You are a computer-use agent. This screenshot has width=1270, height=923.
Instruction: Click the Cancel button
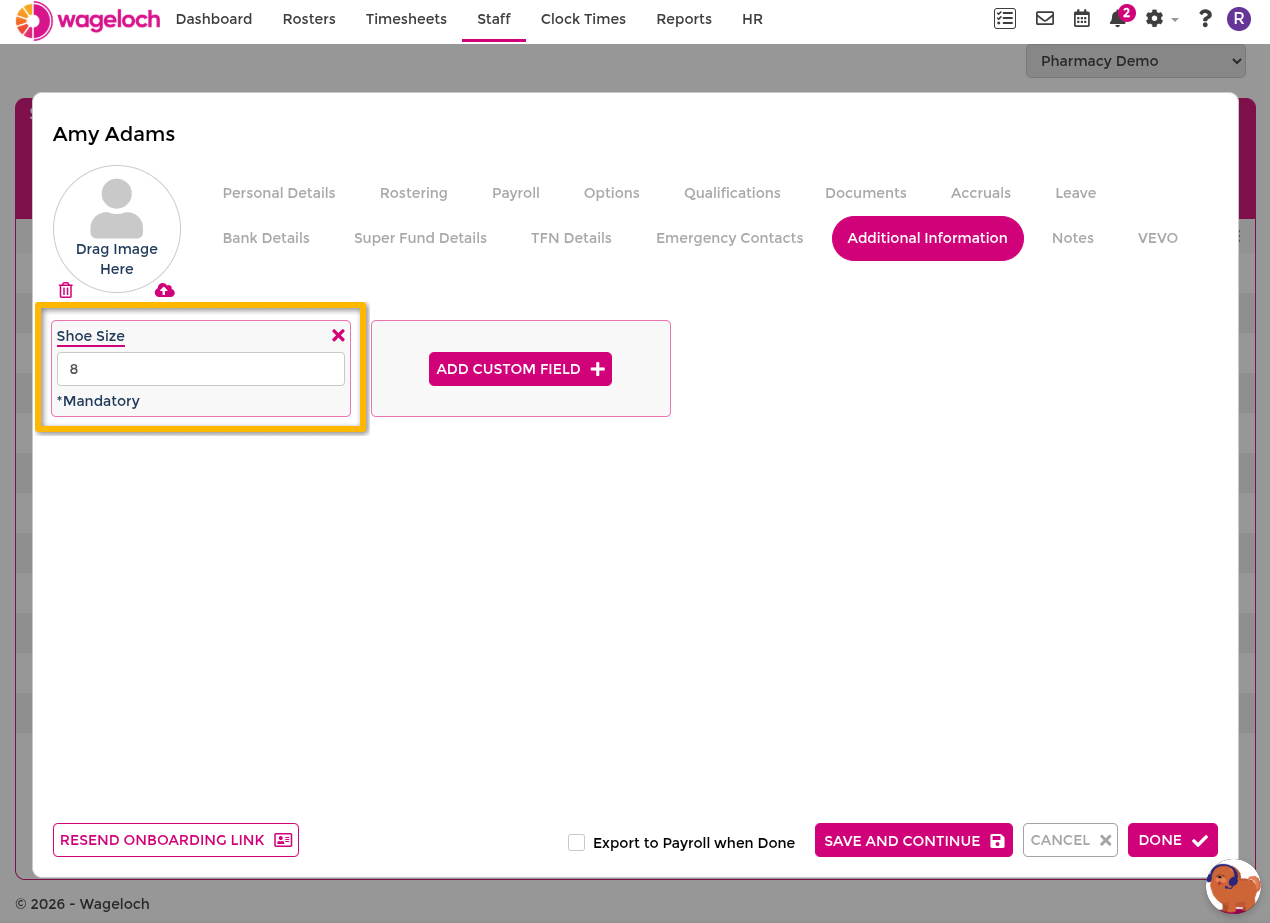click(1070, 841)
